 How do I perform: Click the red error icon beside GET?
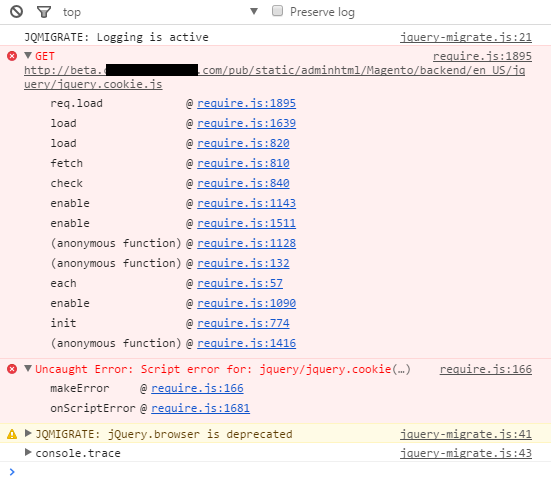pyautogui.click(x=12, y=56)
